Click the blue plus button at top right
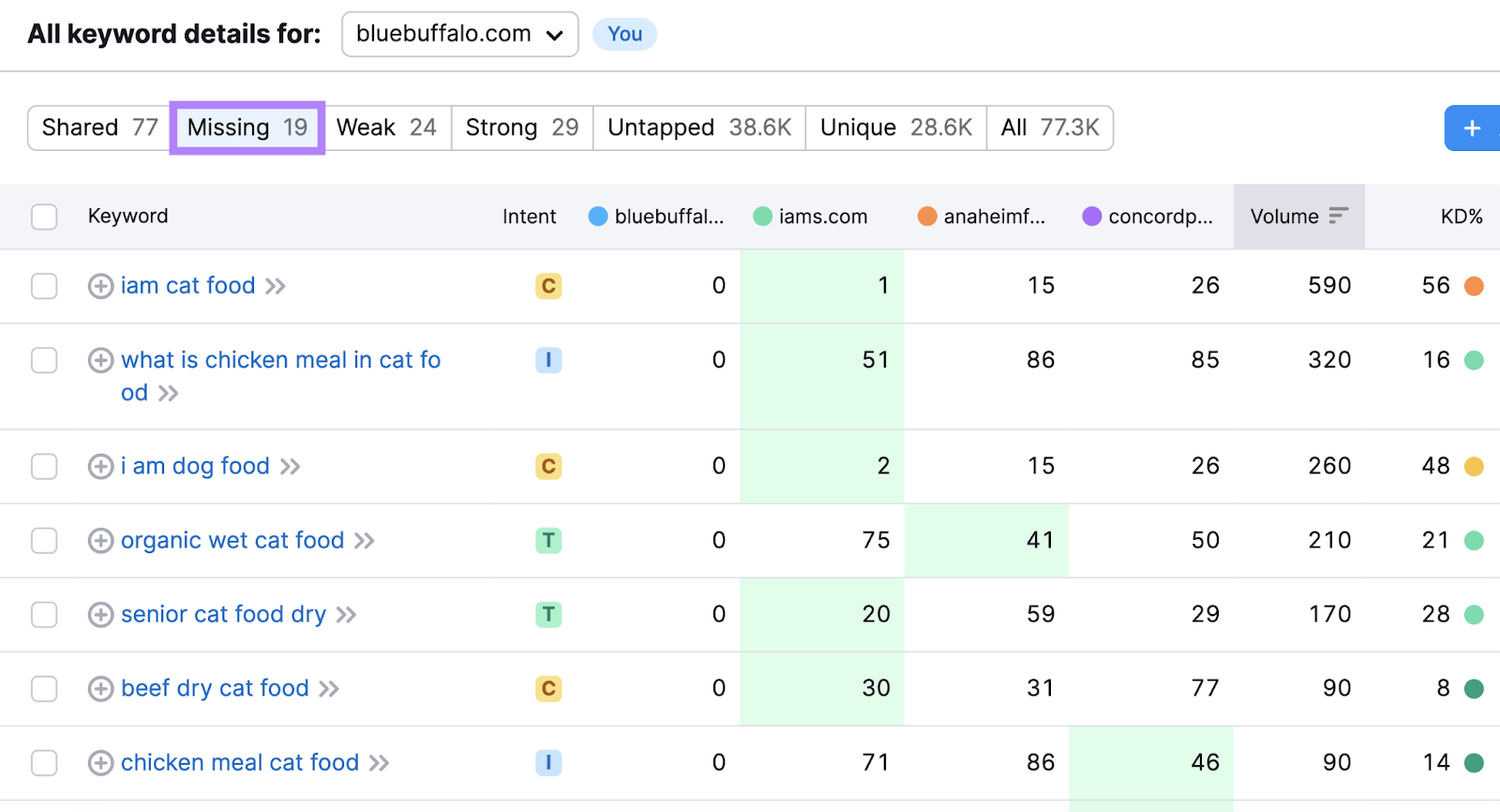This screenshot has width=1500, height=812. (x=1471, y=127)
